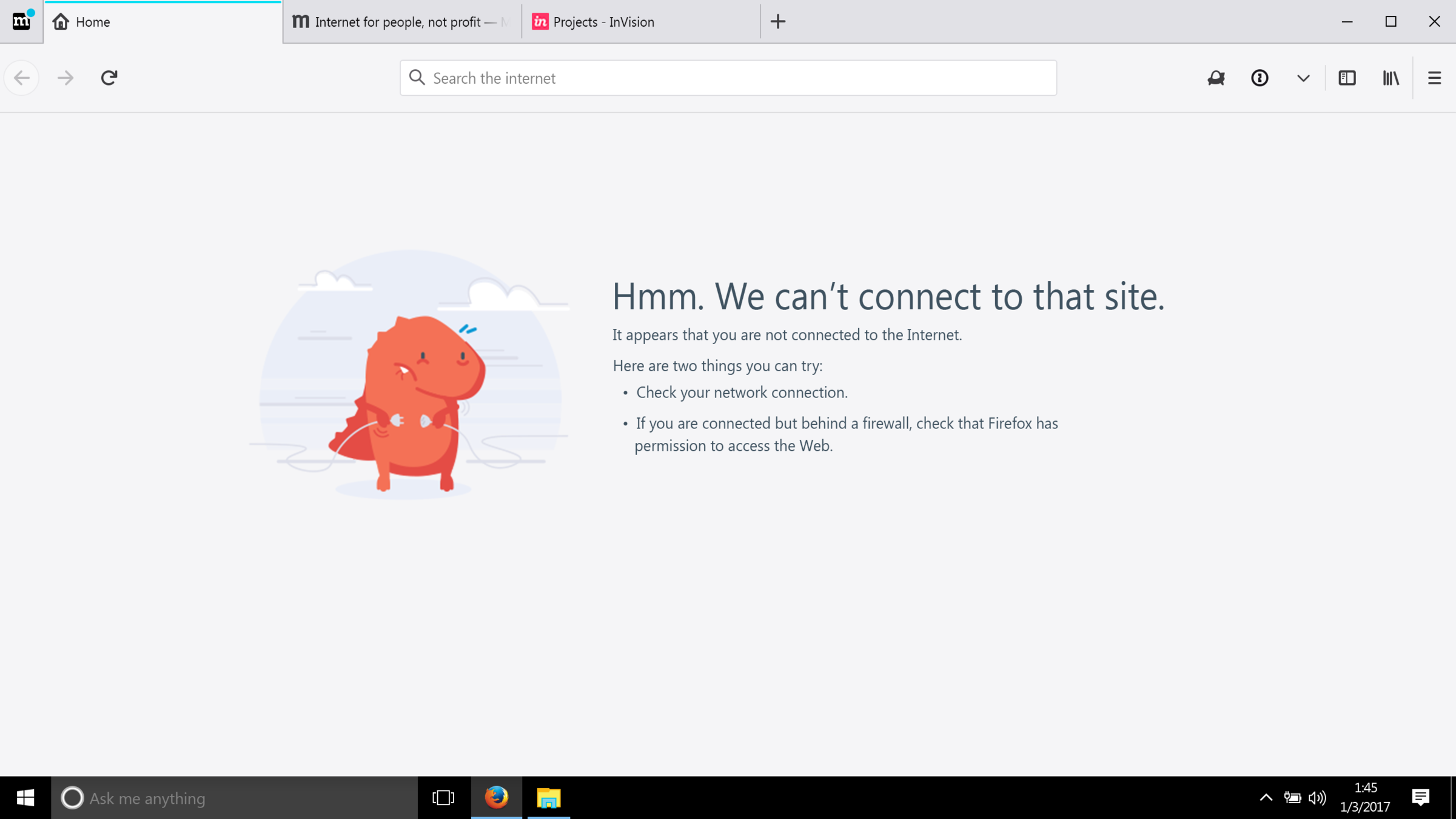Image resolution: width=1456 pixels, height=819 pixels.
Task: Show hidden system tray icons
Action: (x=1266, y=798)
